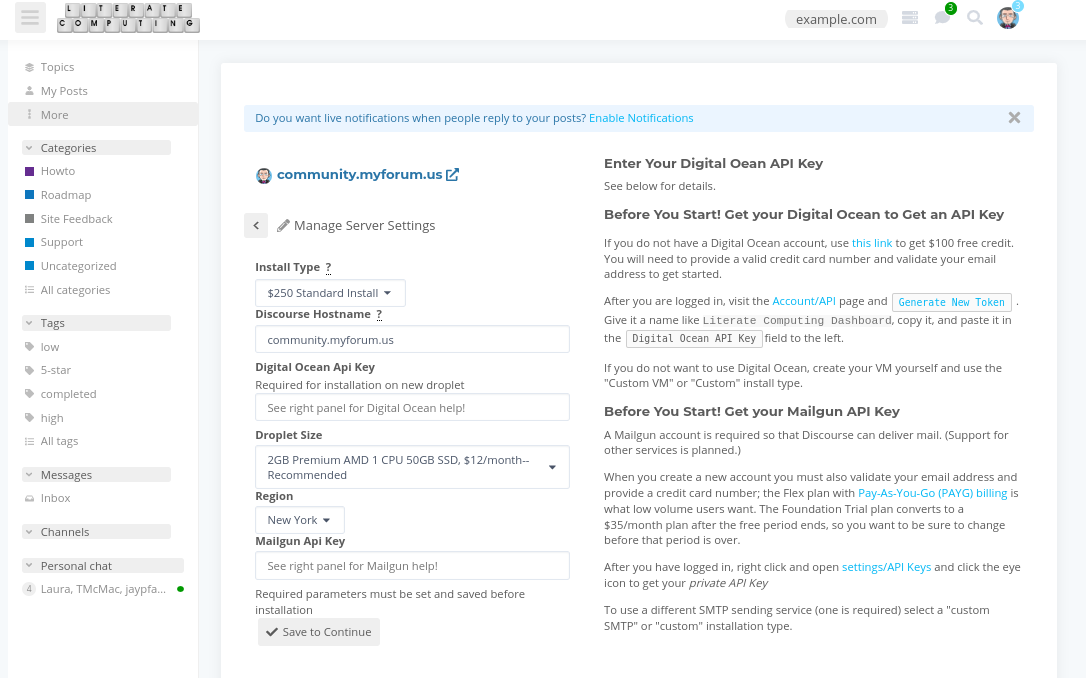The height and width of the screenshot is (678, 1086).
Task: Open the community.myforum.us link
Action: pos(359,175)
